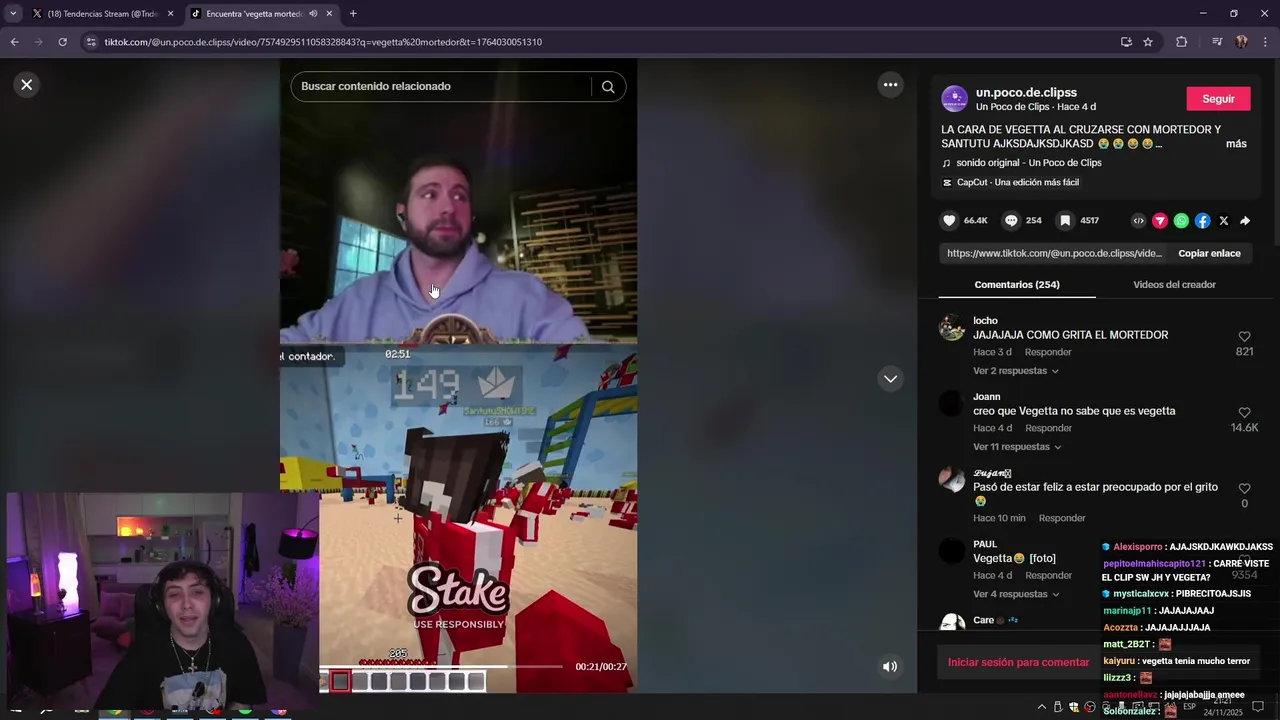Reply to Joann's comment
Viewport: 1280px width, 720px height.
click(x=1048, y=428)
